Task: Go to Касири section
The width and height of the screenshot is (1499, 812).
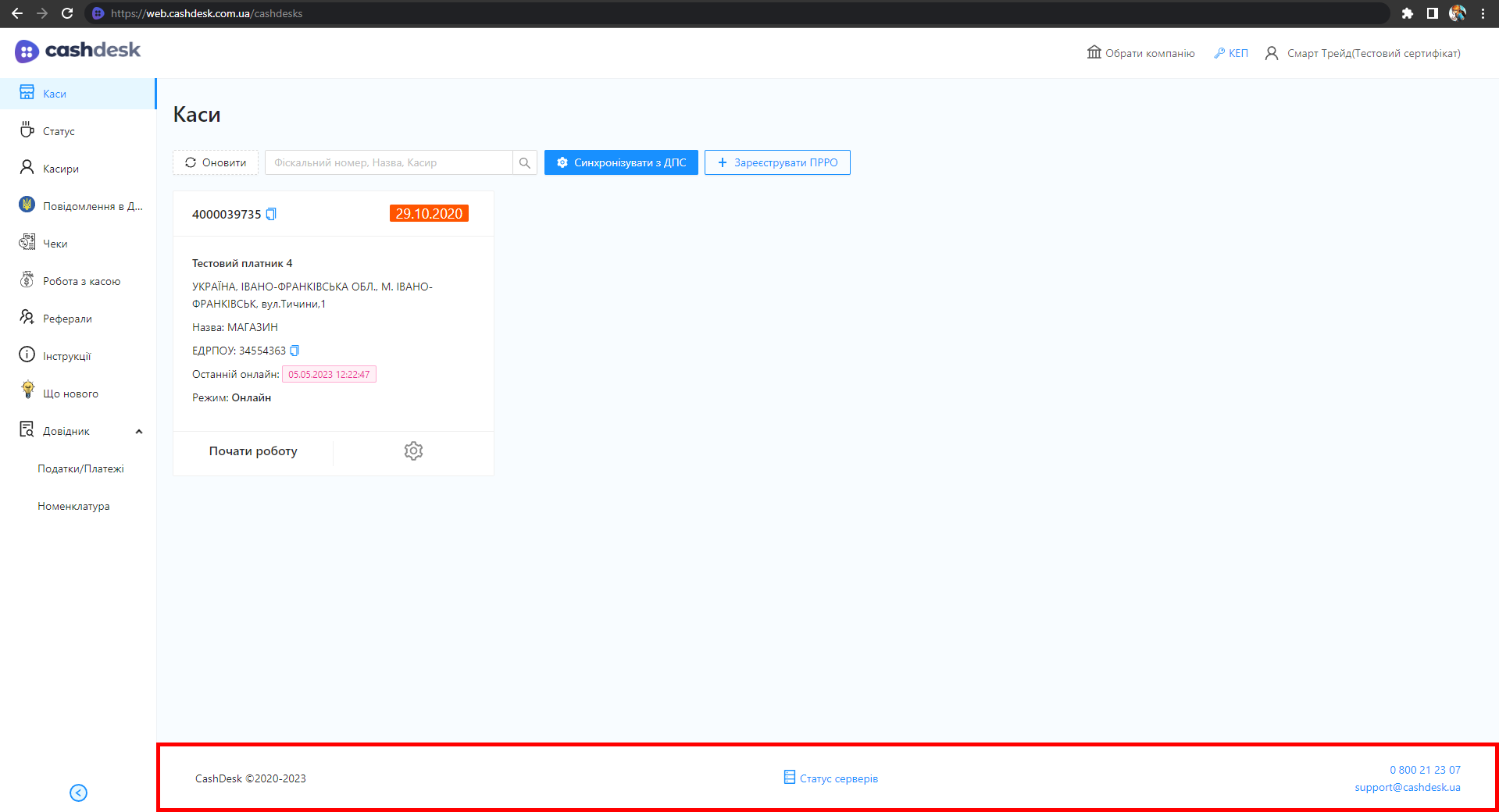Action: (x=60, y=169)
